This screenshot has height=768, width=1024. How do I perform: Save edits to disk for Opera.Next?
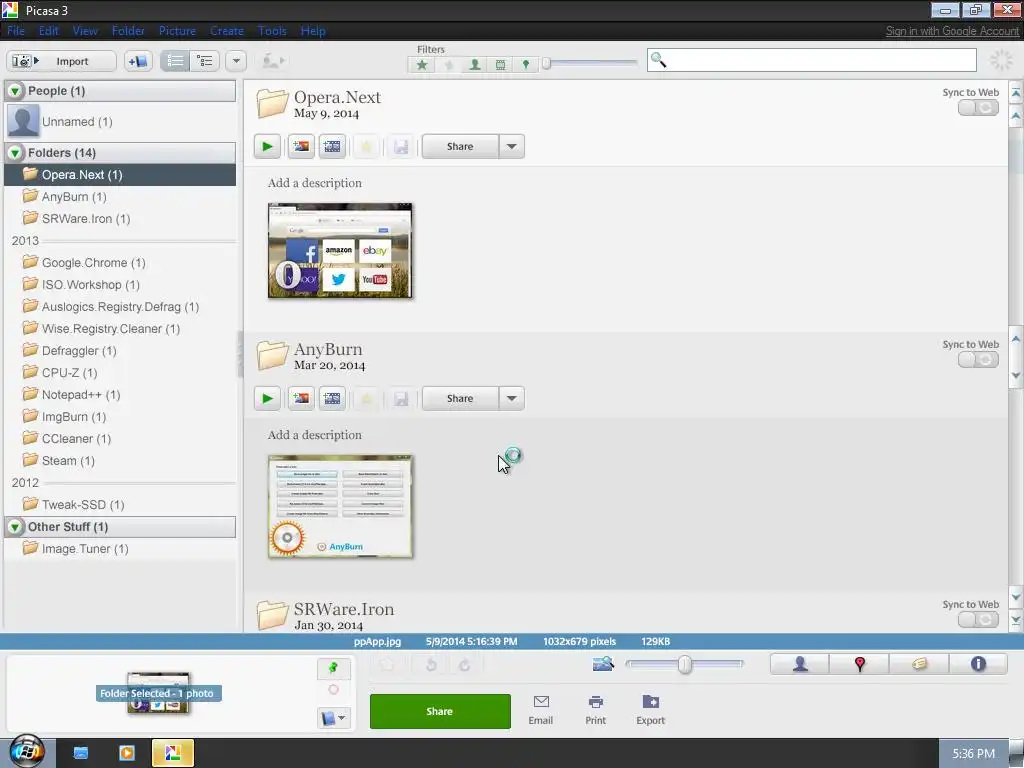pos(401,146)
